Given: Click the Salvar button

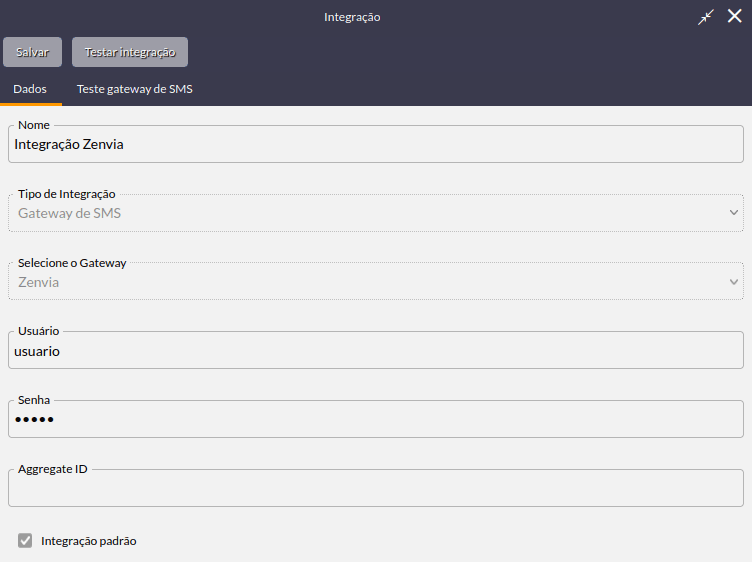Looking at the screenshot, I should pyautogui.click(x=32, y=52).
